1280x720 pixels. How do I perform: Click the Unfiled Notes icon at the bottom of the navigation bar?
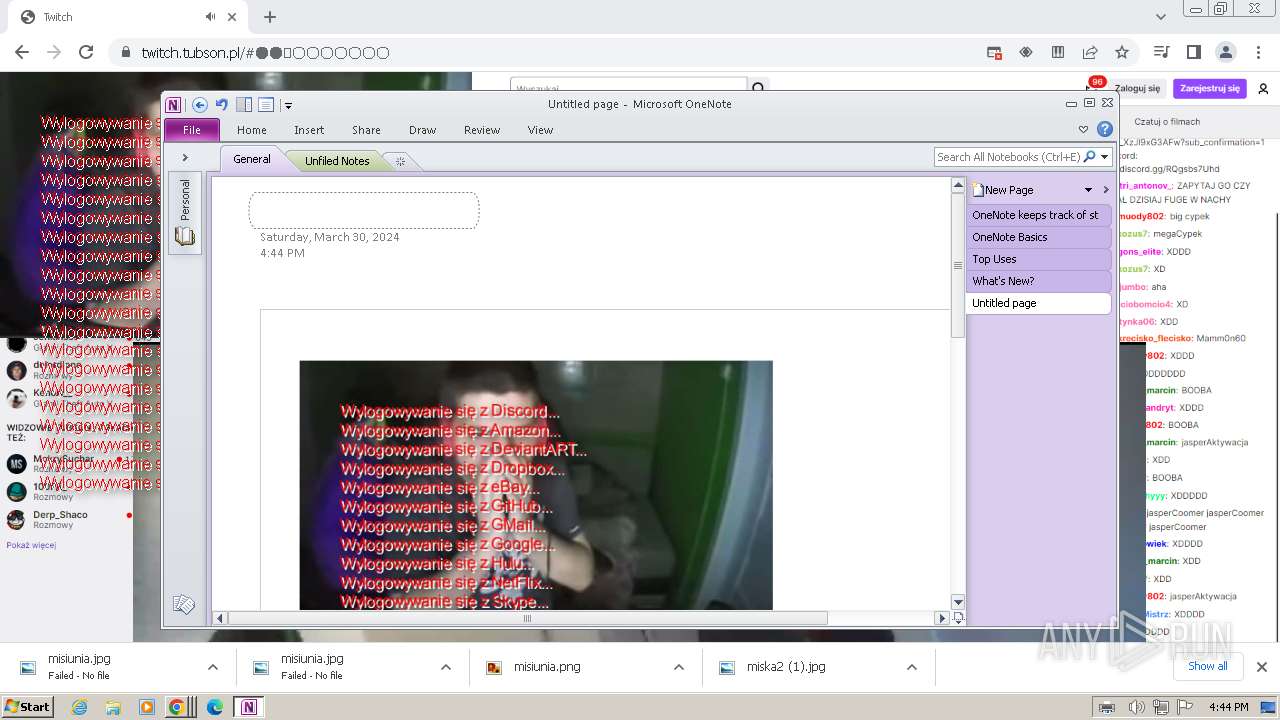tap(184, 604)
